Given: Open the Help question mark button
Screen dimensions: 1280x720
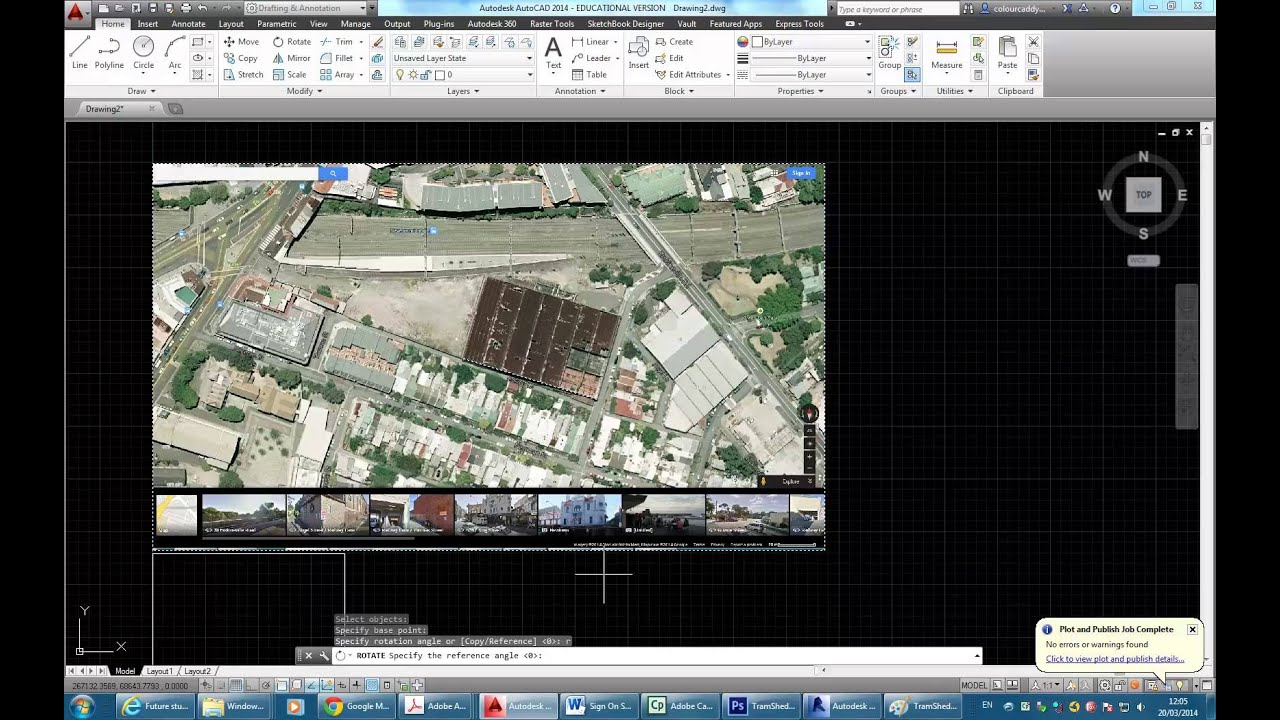Looking at the screenshot, I should tap(1114, 8).
